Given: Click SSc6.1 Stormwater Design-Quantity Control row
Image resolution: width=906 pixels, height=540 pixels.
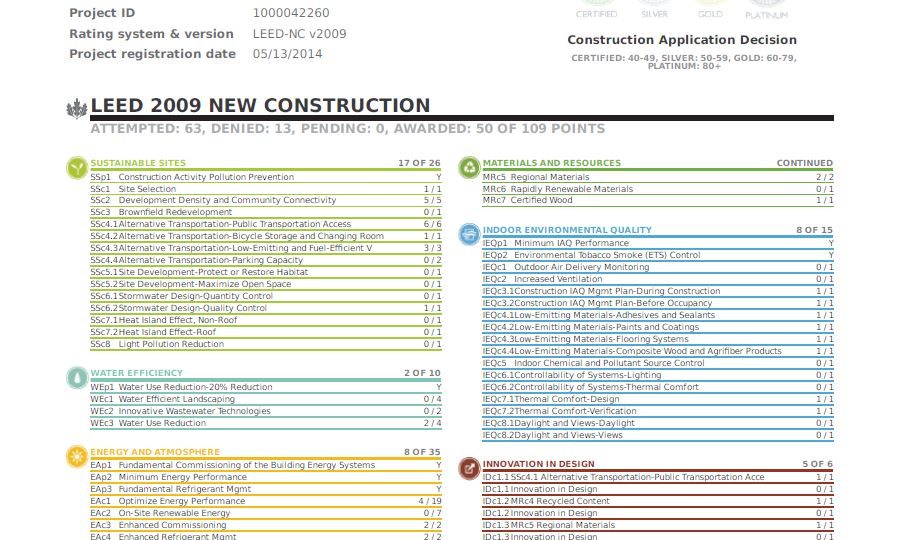Looking at the screenshot, I should [x=266, y=296].
